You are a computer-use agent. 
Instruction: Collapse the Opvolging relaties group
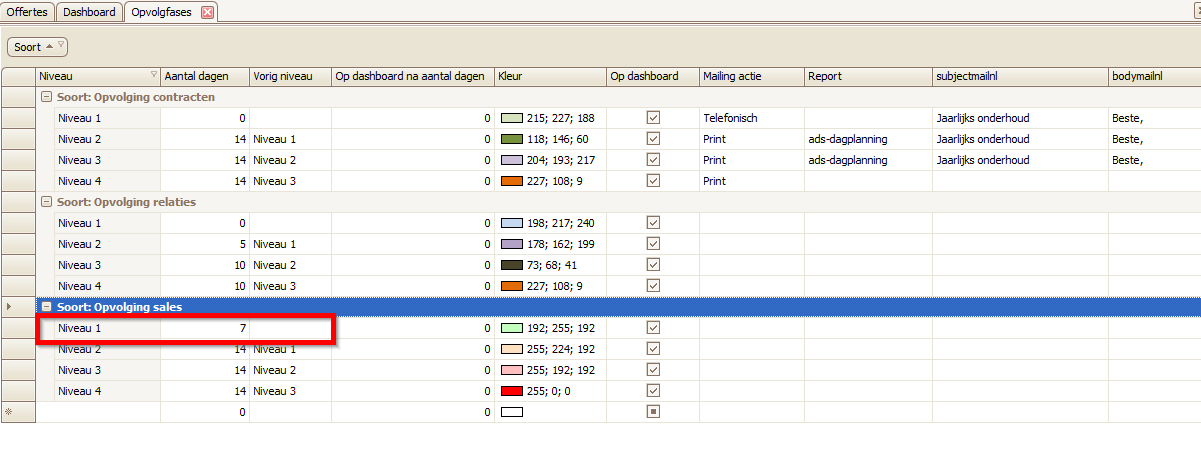46,202
